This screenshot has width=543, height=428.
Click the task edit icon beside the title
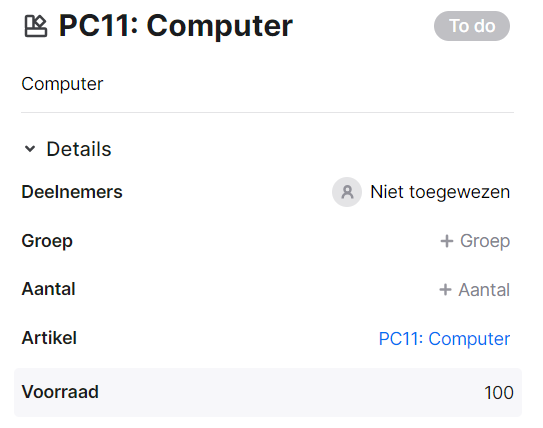point(36,26)
